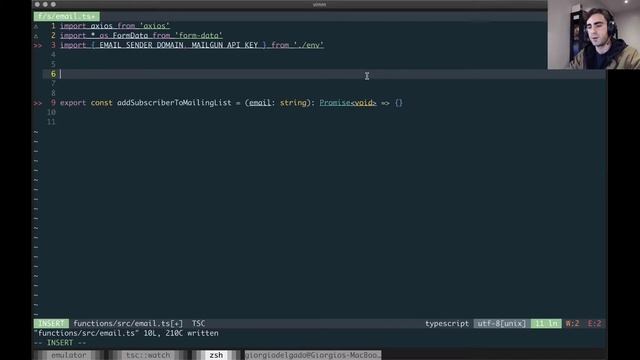Viewport: 640px width, 360px height.
Task: Click line number 6 in the gutter
Action: tap(53, 74)
